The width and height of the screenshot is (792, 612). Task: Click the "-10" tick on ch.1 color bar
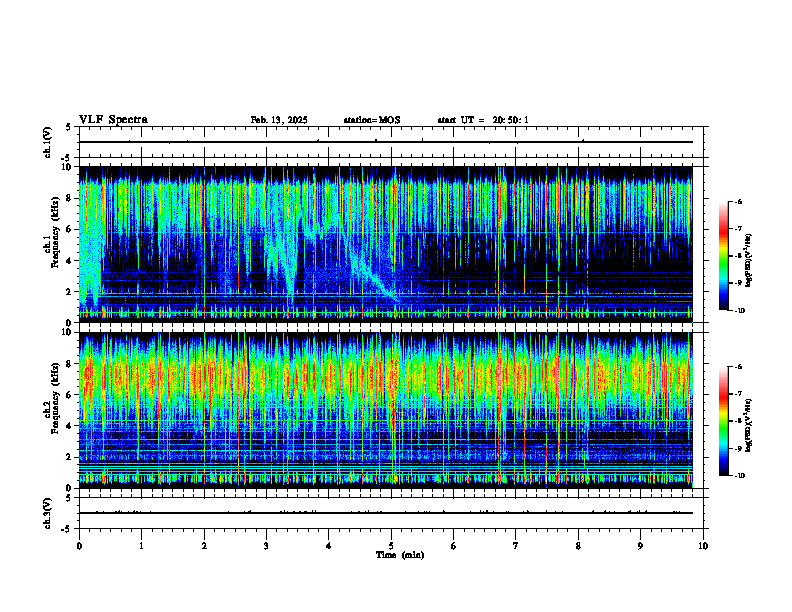click(x=739, y=311)
